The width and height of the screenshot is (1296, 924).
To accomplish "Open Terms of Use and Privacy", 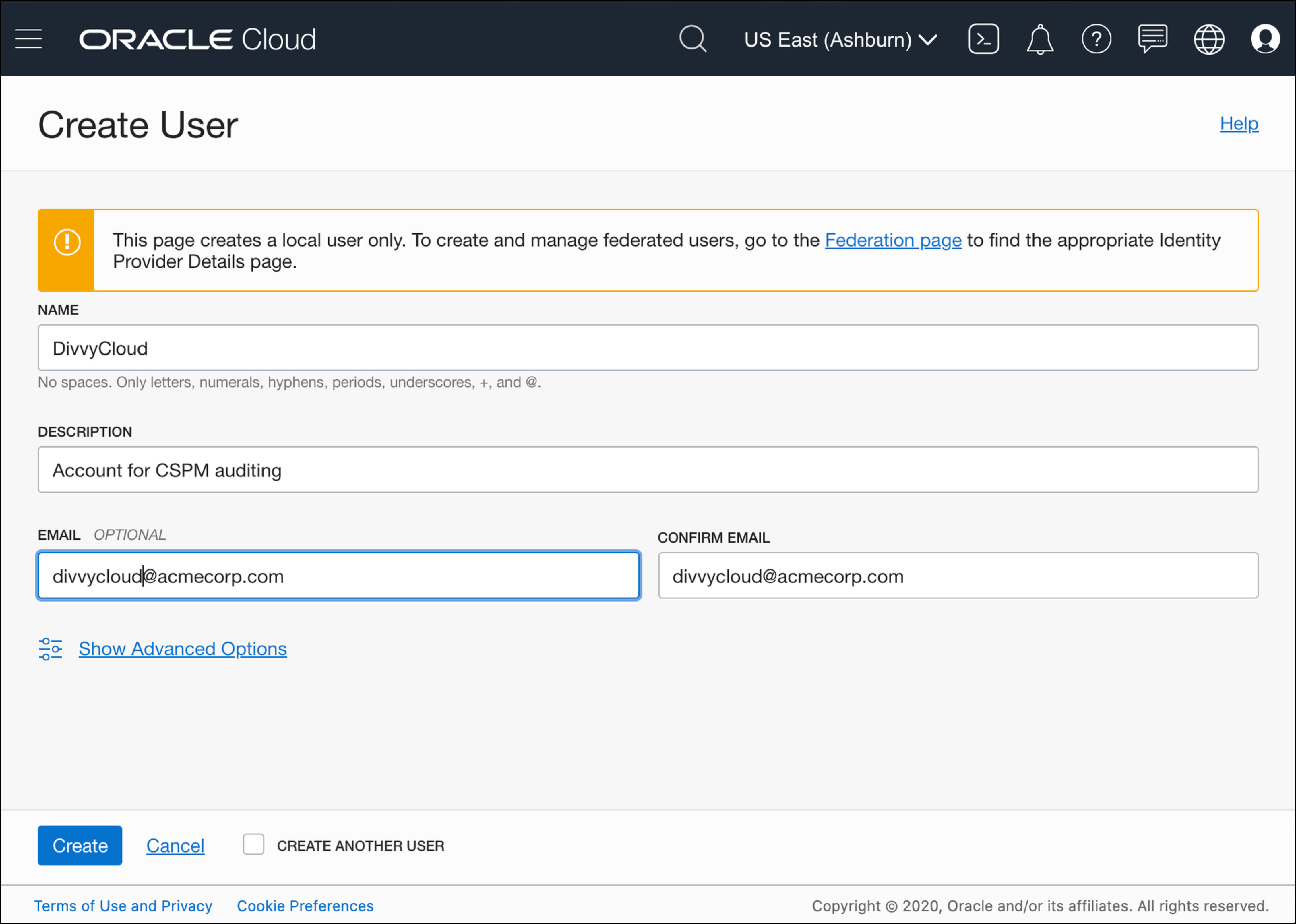I will pyautogui.click(x=123, y=906).
